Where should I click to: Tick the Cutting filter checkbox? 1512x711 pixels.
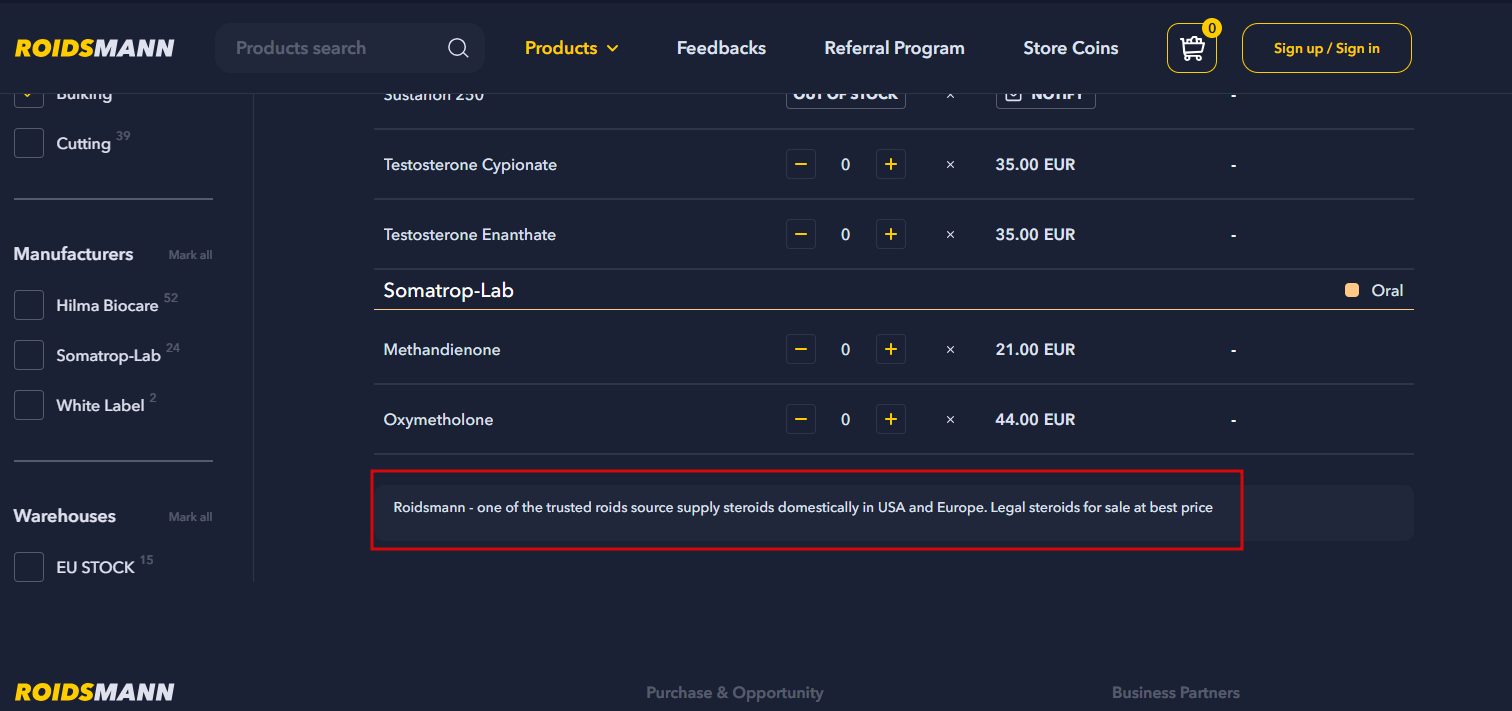pyautogui.click(x=29, y=143)
